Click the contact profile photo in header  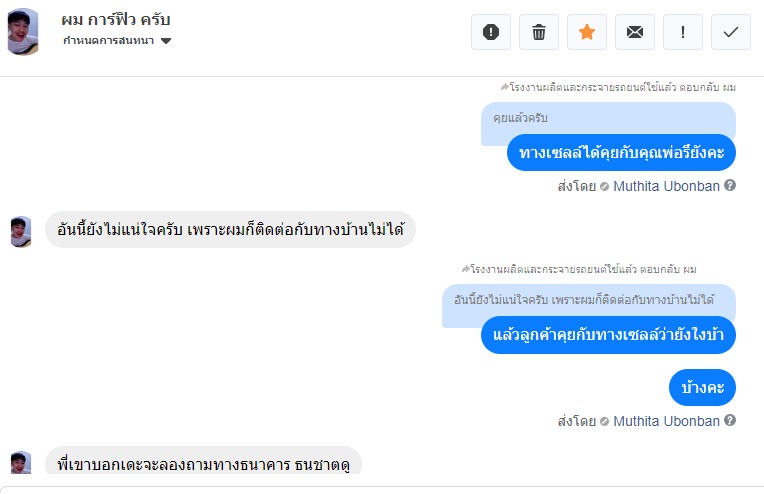24,31
